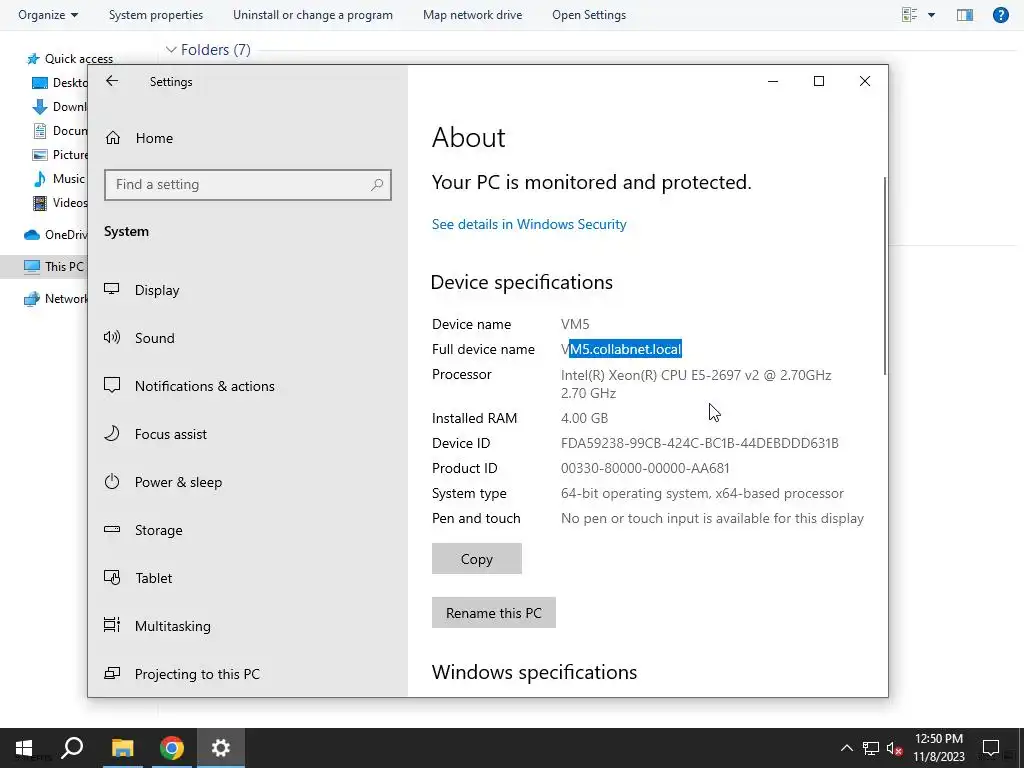Image resolution: width=1024 pixels, height=768 pixels.
Task: Click the Settings window vertical scrollbar
Action: [885, 276]
